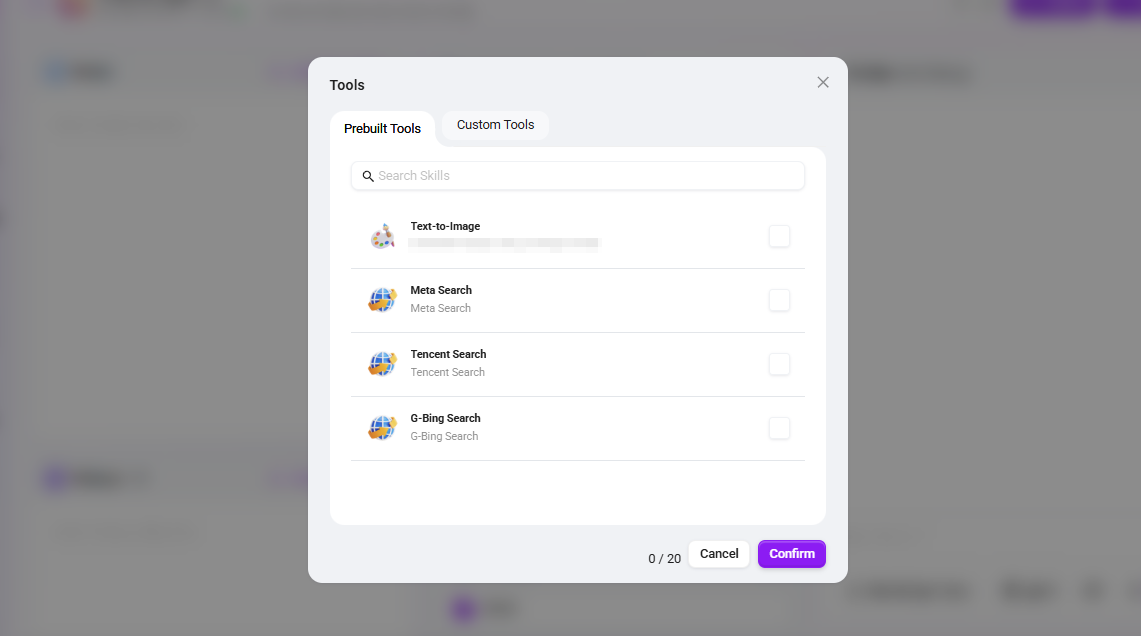
Task: Enable the Meta Search checkbox
Action: (779, 300)
